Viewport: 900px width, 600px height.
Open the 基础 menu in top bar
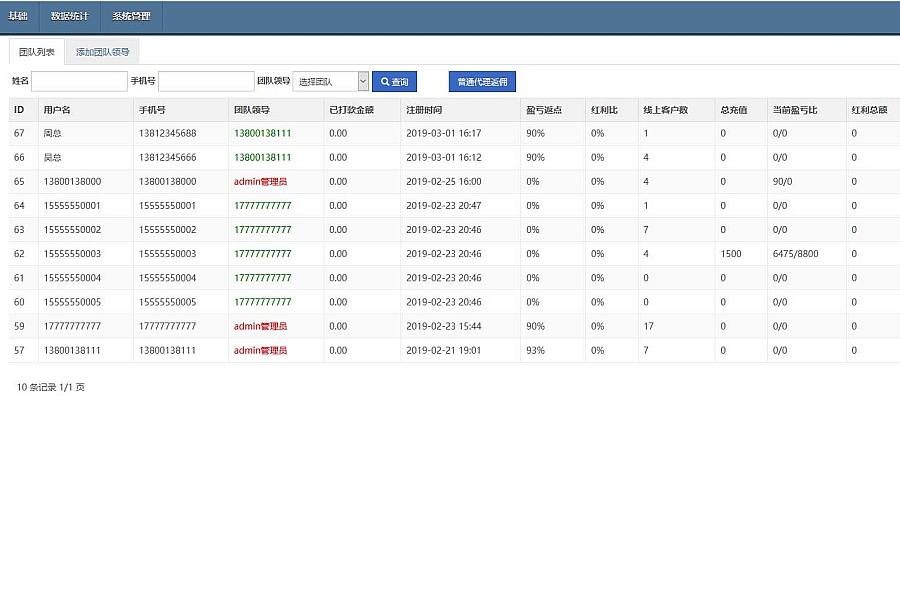point(18,17)
